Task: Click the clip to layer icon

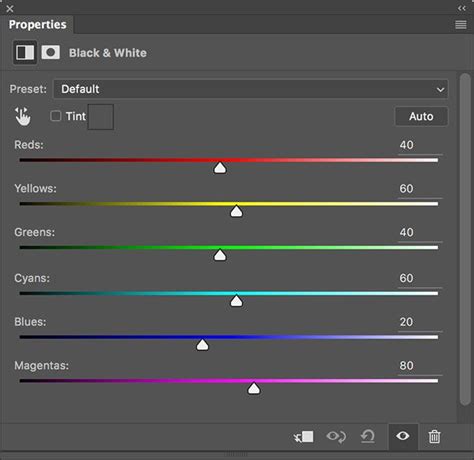Action: click(x=303, y=436)
